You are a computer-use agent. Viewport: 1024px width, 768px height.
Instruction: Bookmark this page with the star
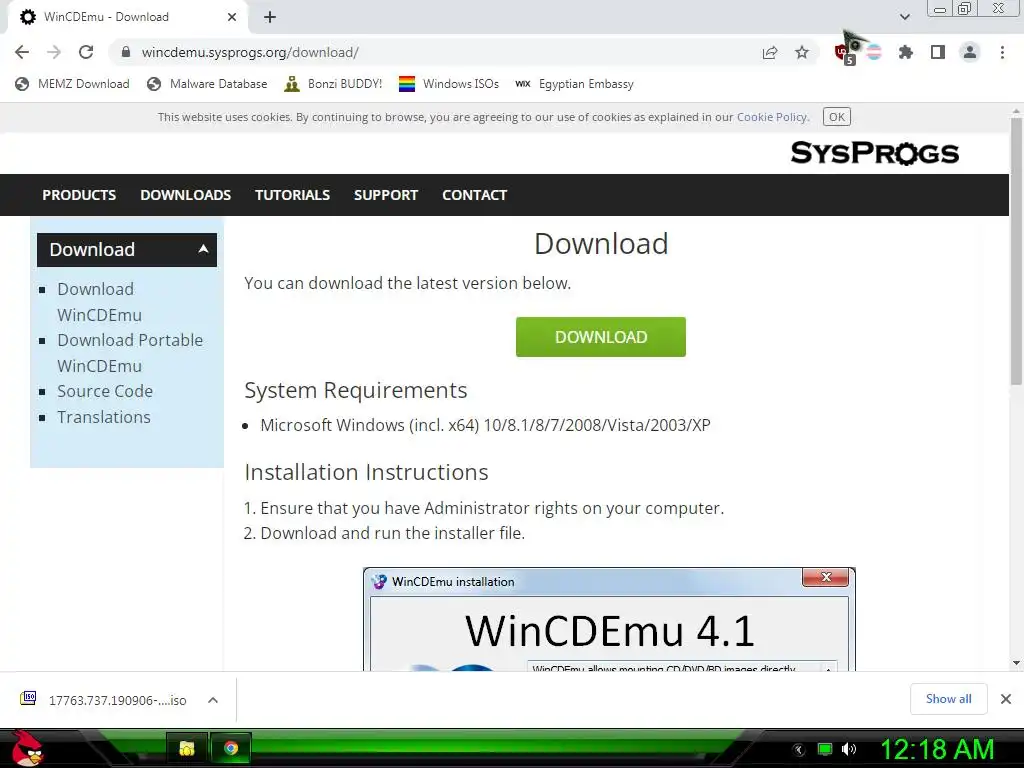[x=802, y=52]
